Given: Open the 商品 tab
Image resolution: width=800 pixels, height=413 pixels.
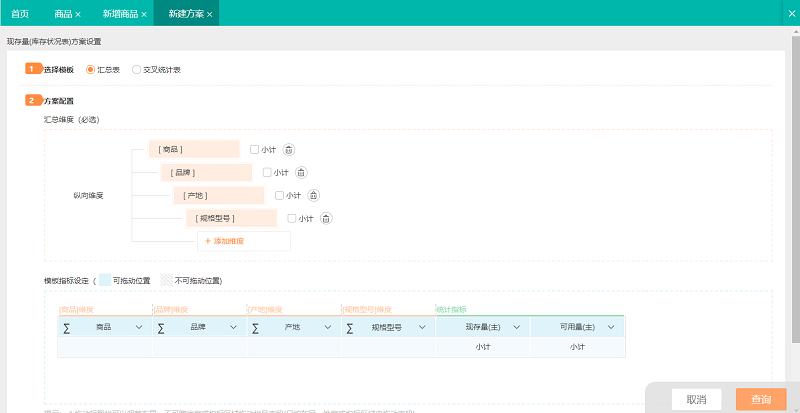Looking at the screenshot, I should 63,14.
